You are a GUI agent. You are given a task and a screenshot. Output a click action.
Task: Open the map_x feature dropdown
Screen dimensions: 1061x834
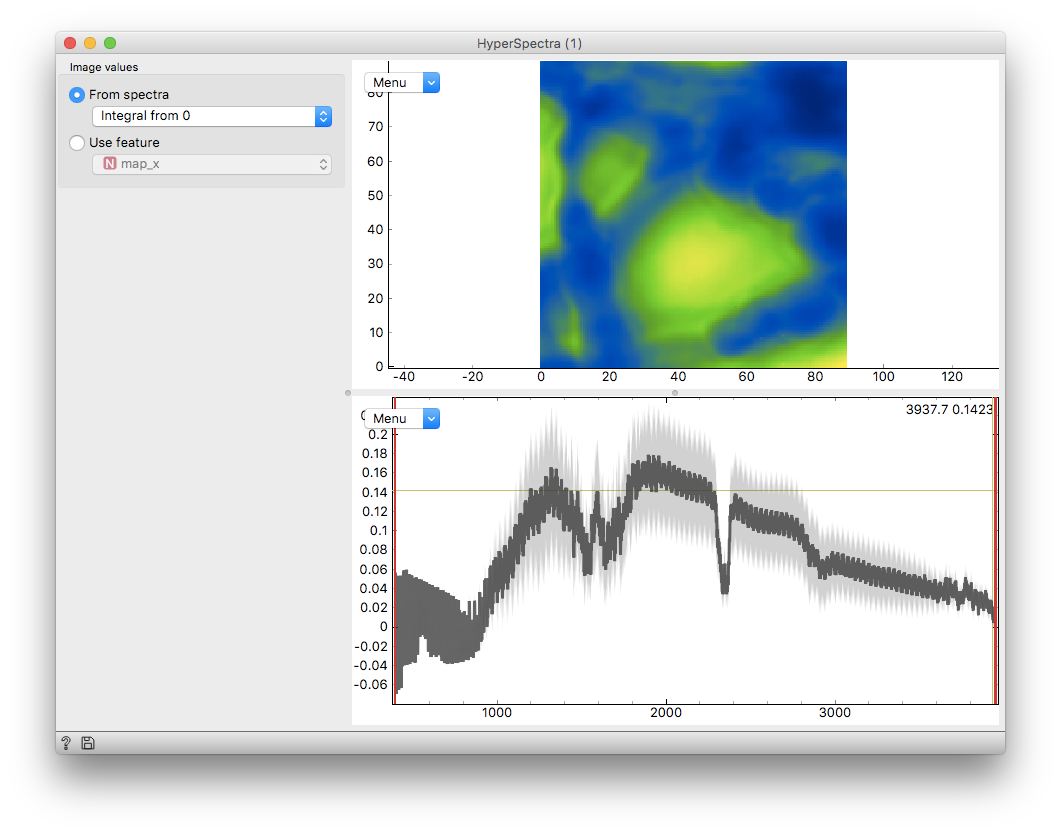tap(211, 163)
